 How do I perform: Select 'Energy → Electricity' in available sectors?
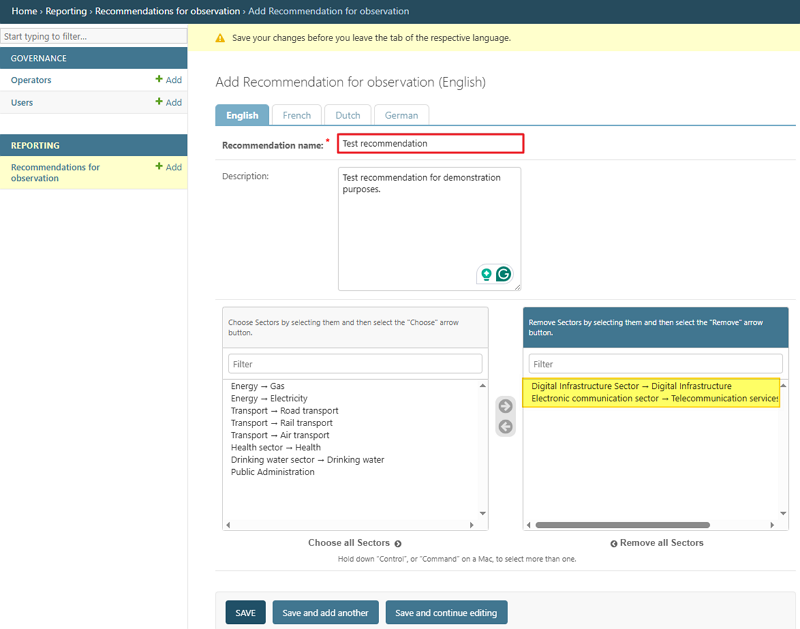pyautogui.click(x=269, y=398)
